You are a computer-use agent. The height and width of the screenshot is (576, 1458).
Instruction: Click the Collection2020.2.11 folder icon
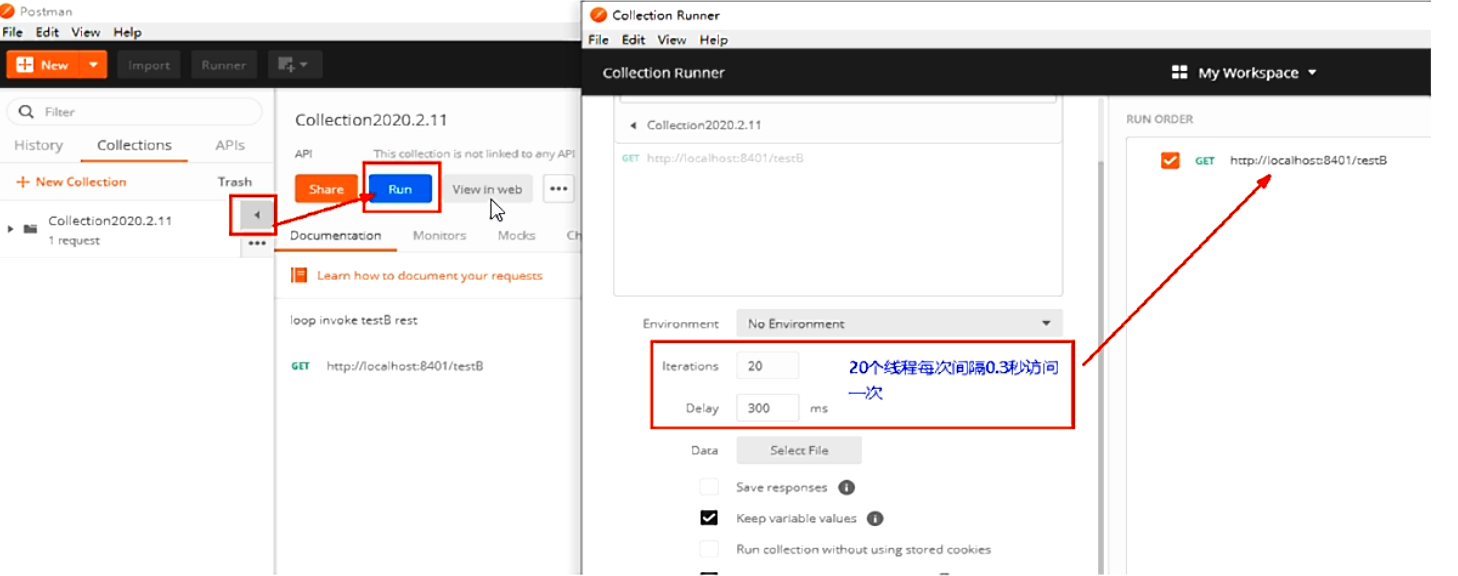30,229
